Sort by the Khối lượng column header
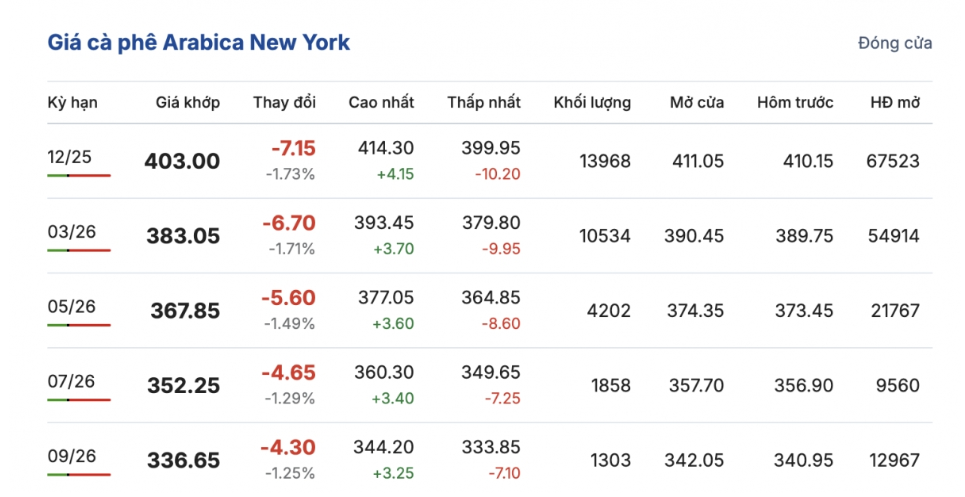Screen dimensions: 965x497 [592, 102]
